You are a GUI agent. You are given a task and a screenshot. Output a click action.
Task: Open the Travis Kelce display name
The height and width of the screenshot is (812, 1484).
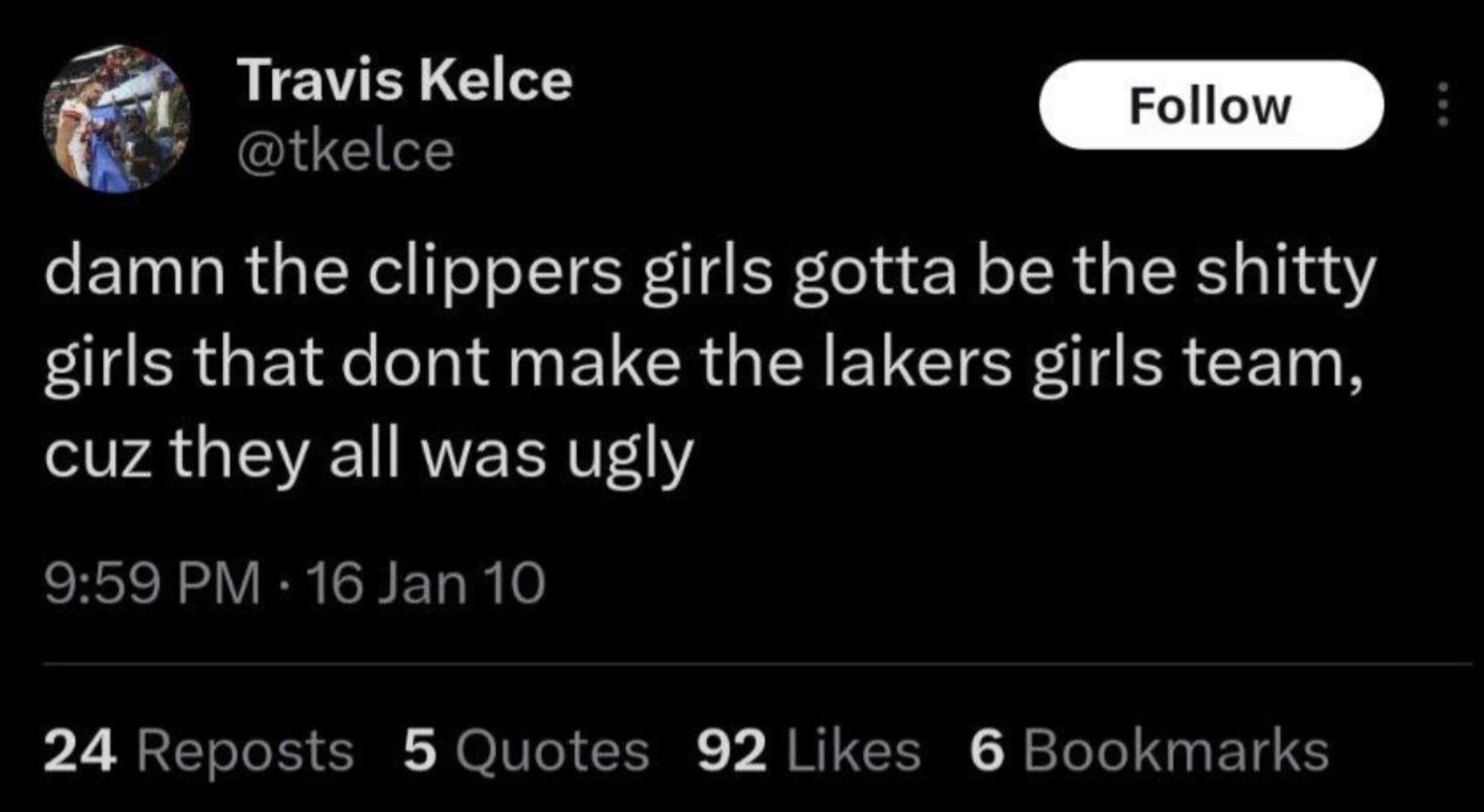click(x=405, y=80)
